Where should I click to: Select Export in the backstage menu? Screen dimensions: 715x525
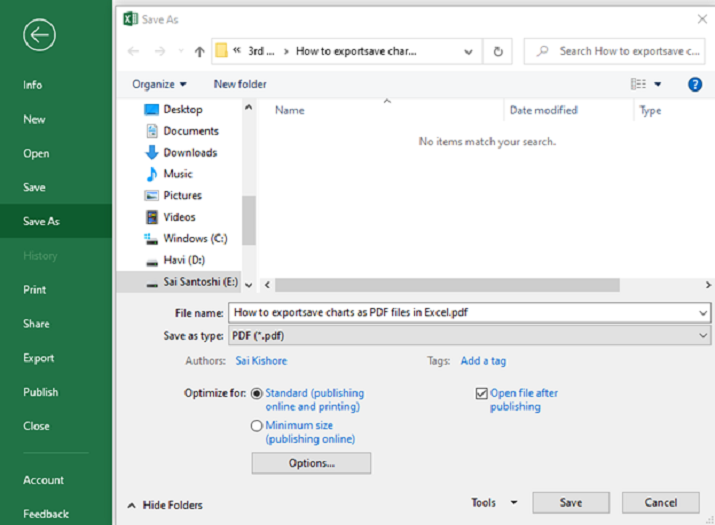tap(38, 358)
